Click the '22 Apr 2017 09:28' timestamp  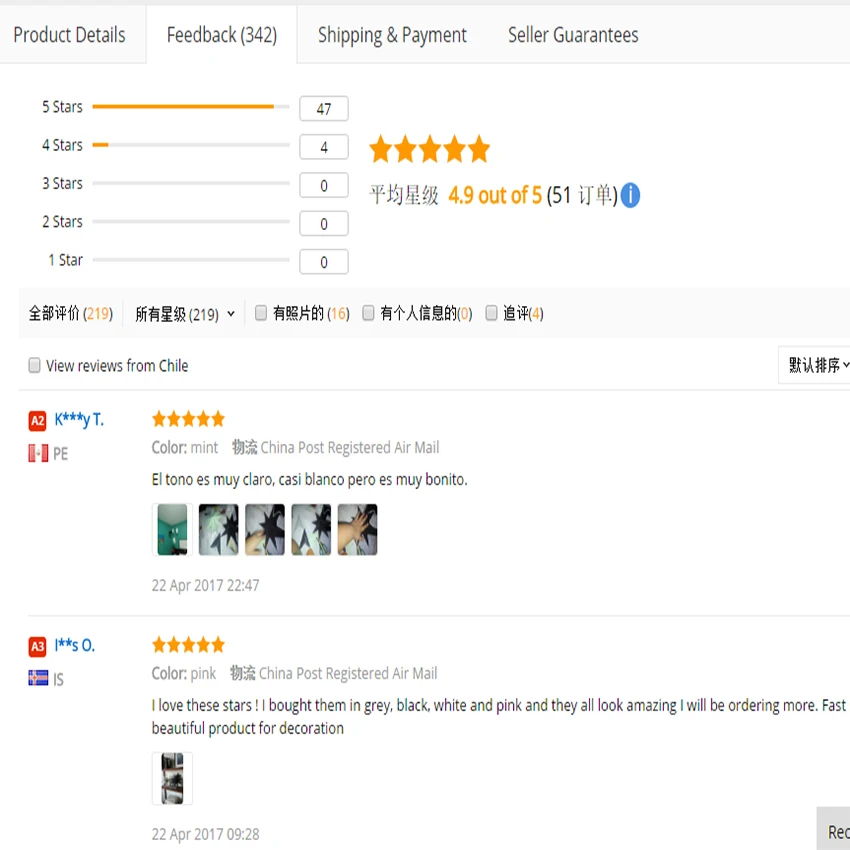coord(205,834)
